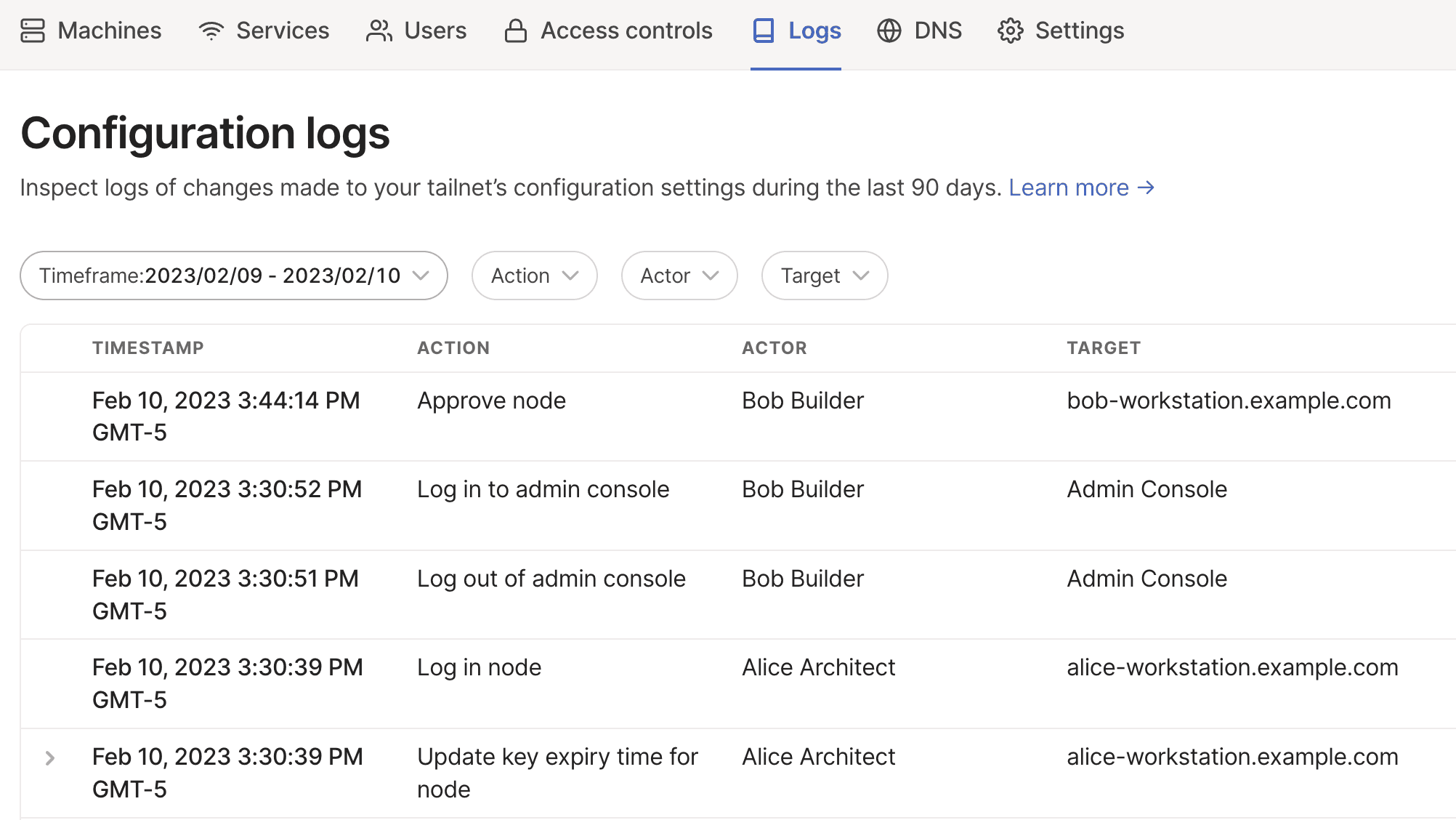1456x820 pixels.
Task: Expand the "Update key expiry time for node" row
Action: [x=49, y=757]
